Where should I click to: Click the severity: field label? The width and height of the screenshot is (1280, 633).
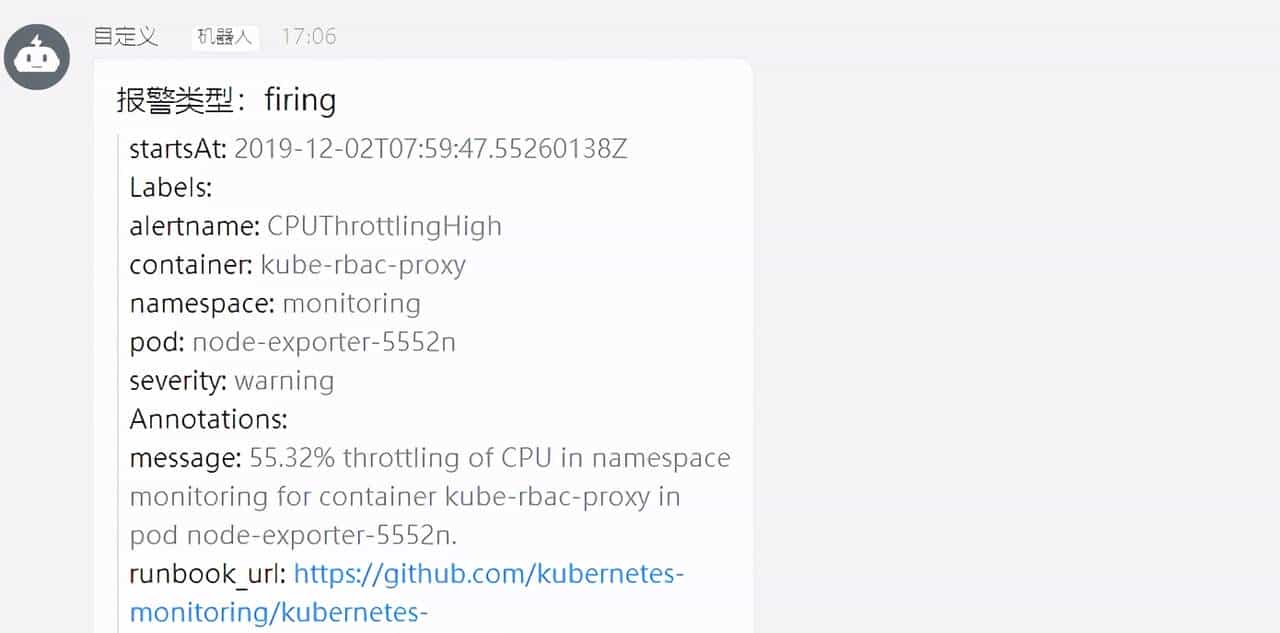(179, 381)
